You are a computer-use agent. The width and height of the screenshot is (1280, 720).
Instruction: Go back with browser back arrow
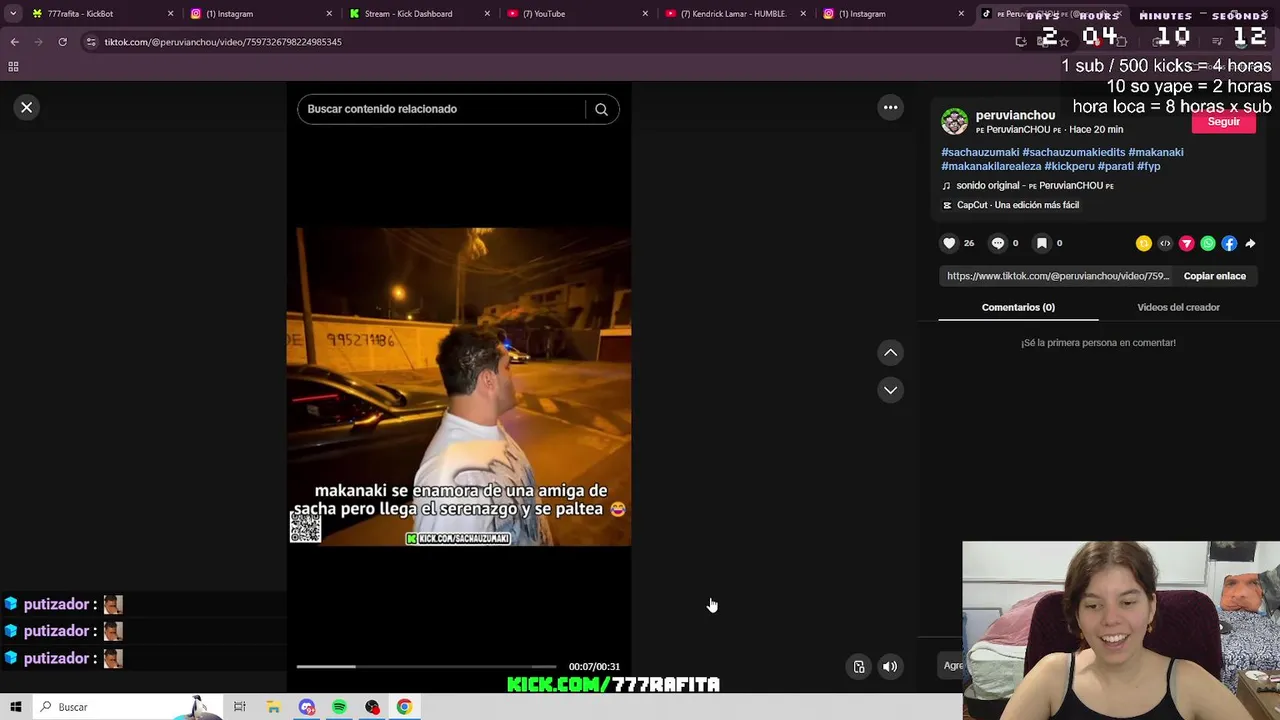point(14,42)
